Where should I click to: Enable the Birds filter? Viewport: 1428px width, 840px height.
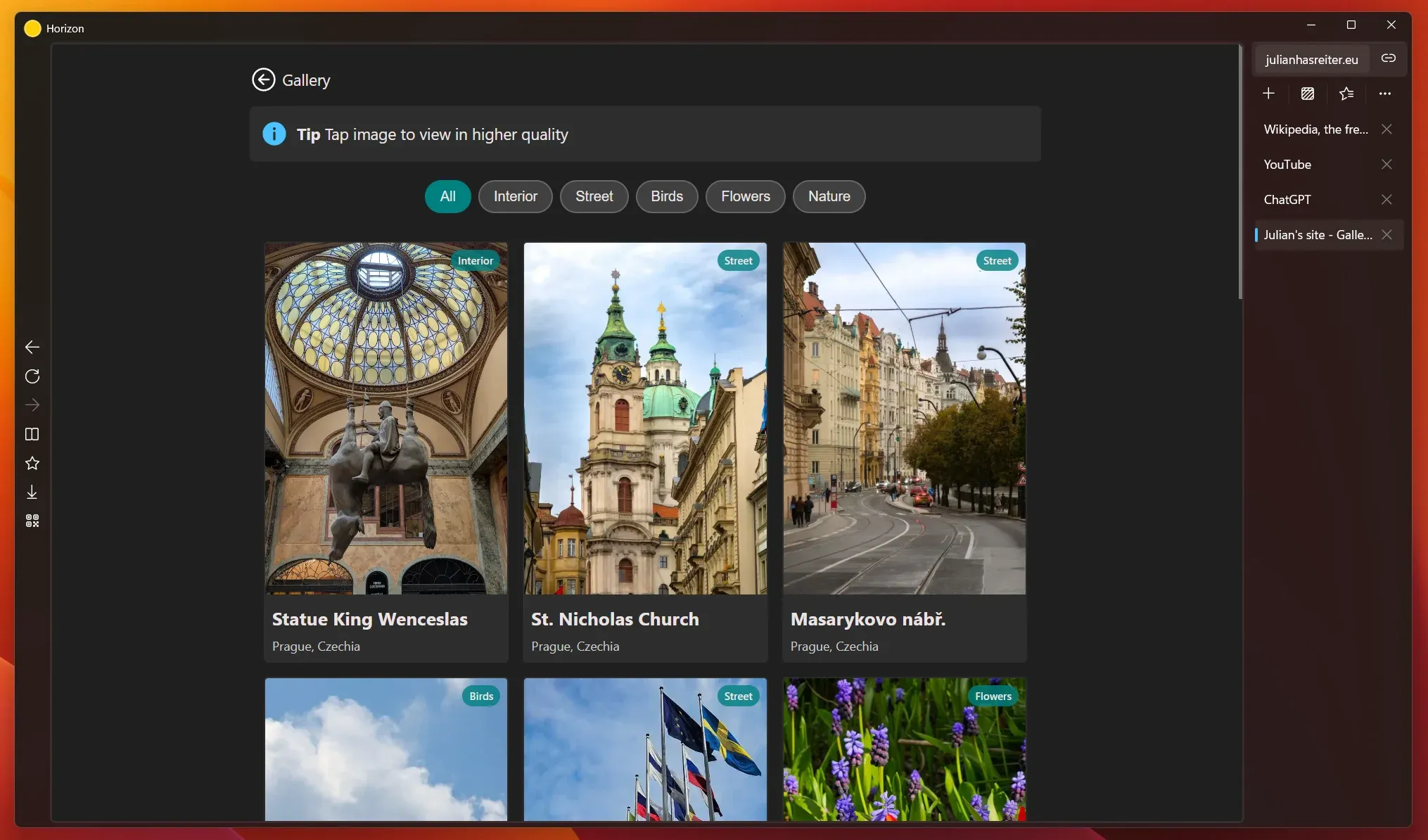click(666, 196)
